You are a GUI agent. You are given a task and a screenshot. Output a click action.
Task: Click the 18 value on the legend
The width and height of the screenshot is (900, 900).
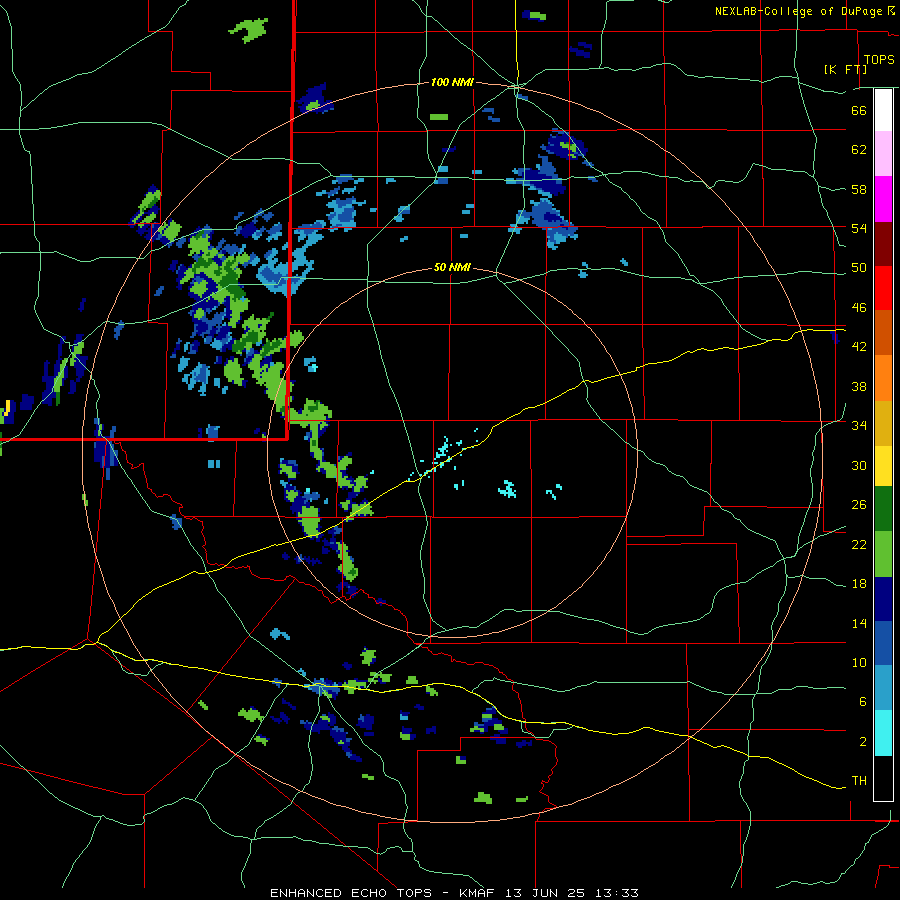[x=859, y=583]
